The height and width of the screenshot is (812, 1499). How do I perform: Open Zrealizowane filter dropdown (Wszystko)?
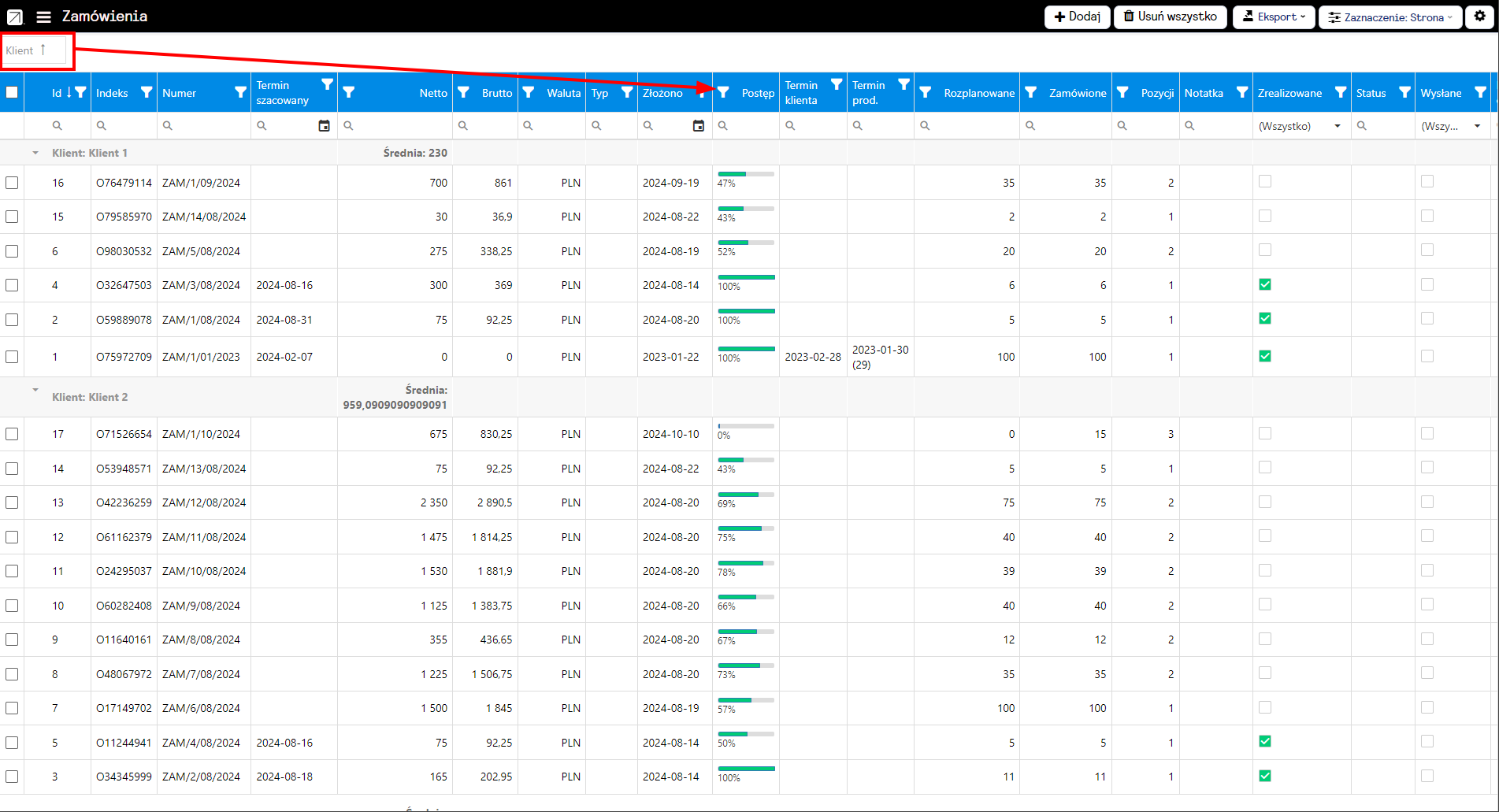(x=1300, y=126)
